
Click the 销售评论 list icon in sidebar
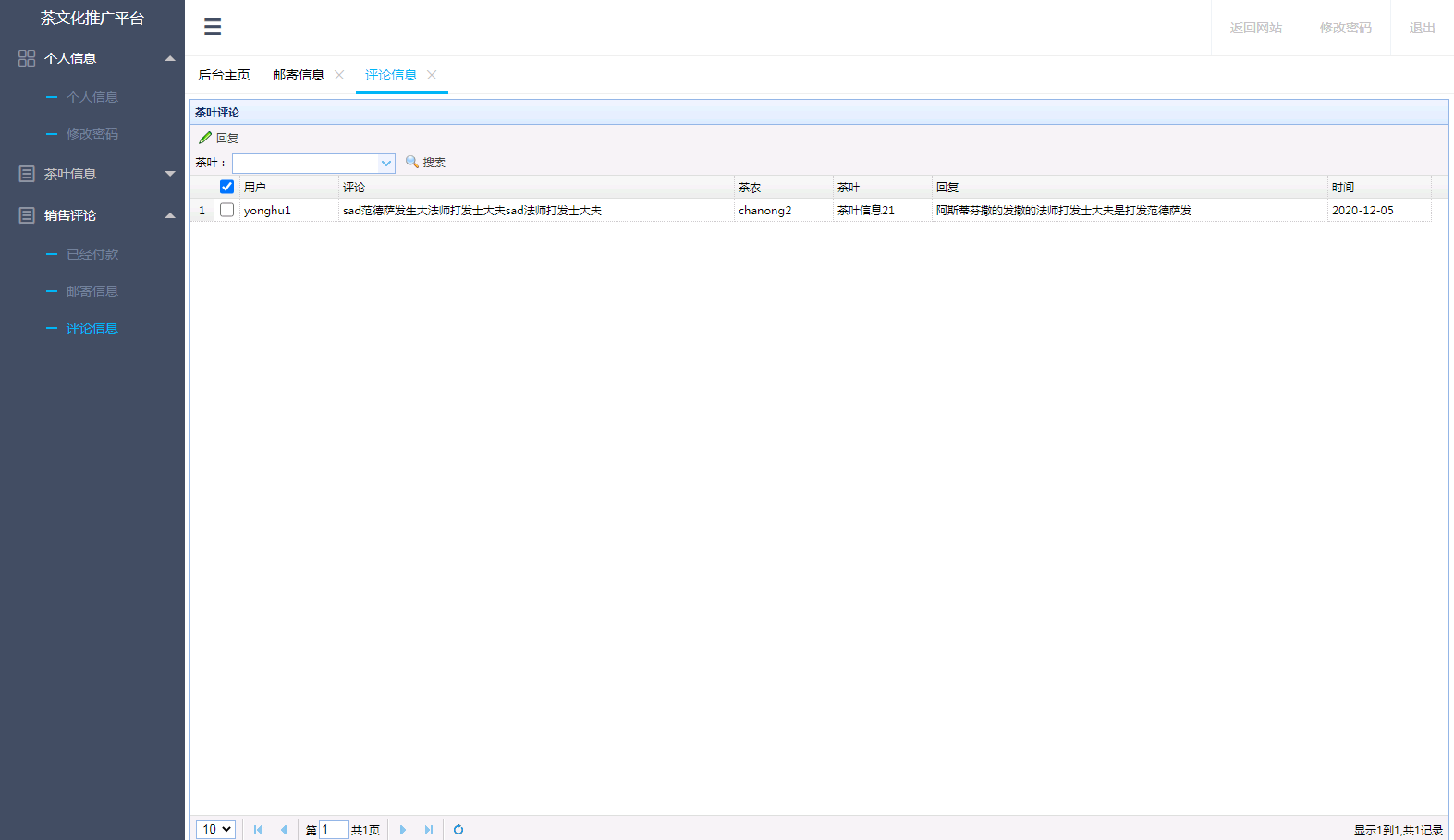pos(27,215)
